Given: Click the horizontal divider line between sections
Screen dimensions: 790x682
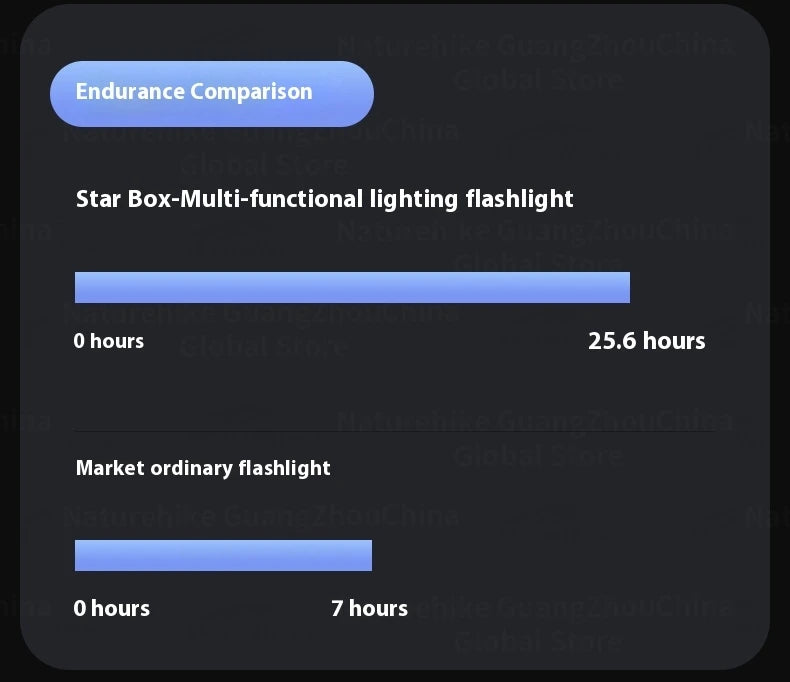Looking at the screenshot, I should click(395, 431).
